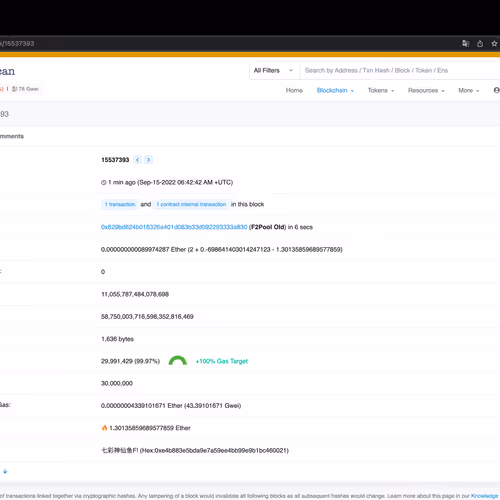Image resolution: width=500 pixels, height=500 pixels.
Task: Click the blue down arrow to see more
Action: coord(5,471)
